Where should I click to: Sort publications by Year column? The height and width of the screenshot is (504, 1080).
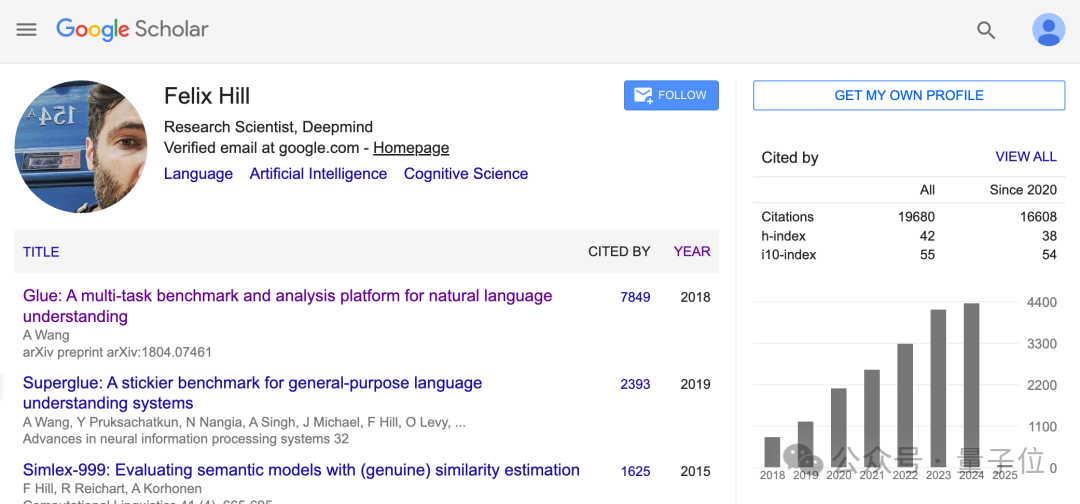692,252
